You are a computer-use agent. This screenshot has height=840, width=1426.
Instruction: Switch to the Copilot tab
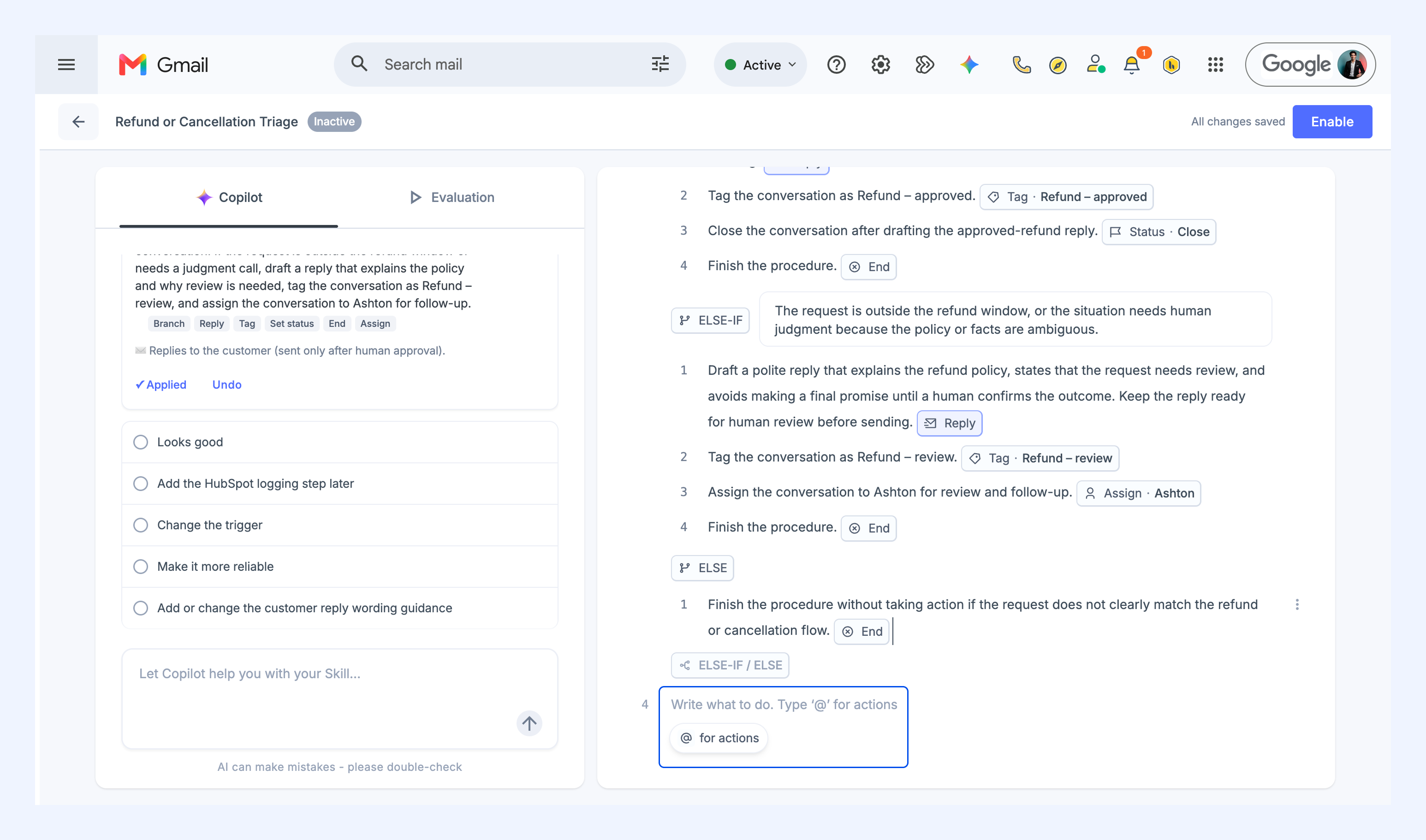[x=229, y=197]
